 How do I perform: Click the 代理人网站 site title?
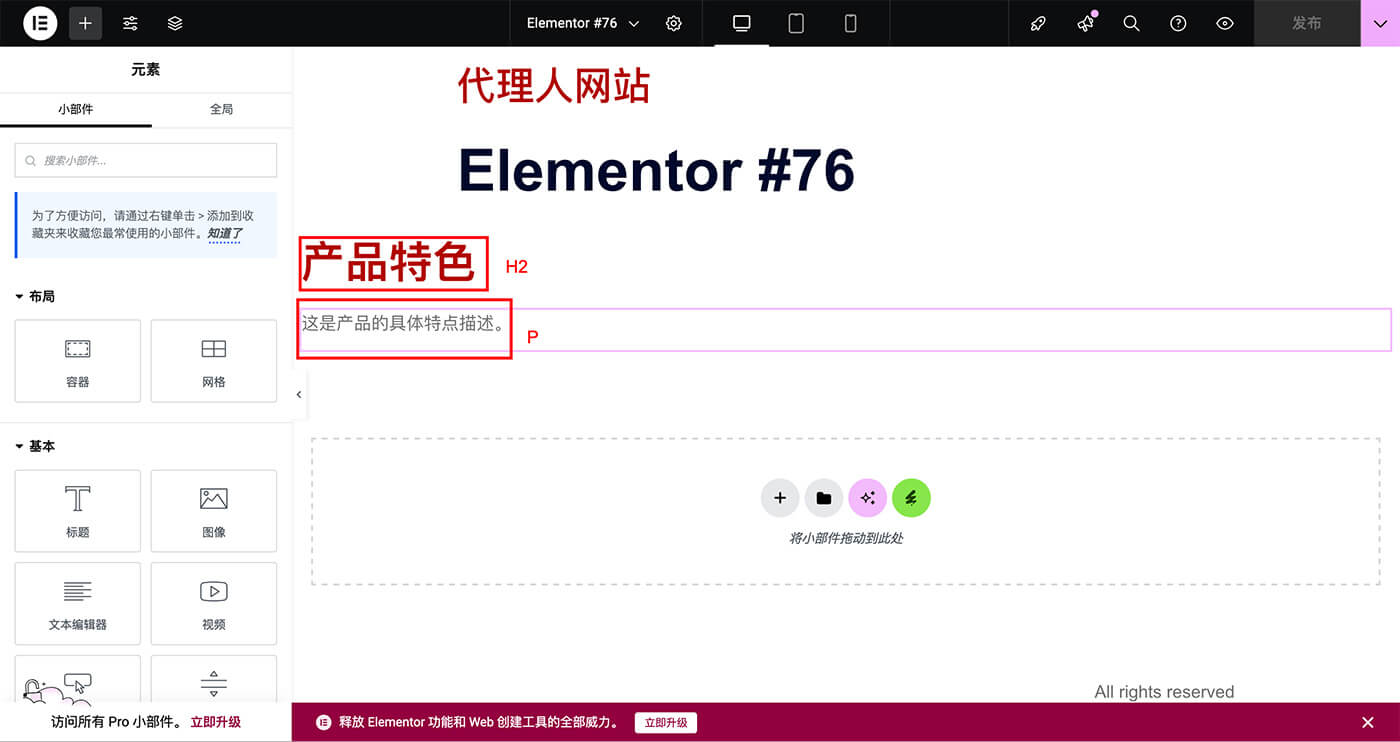click(x=554, y=86)
